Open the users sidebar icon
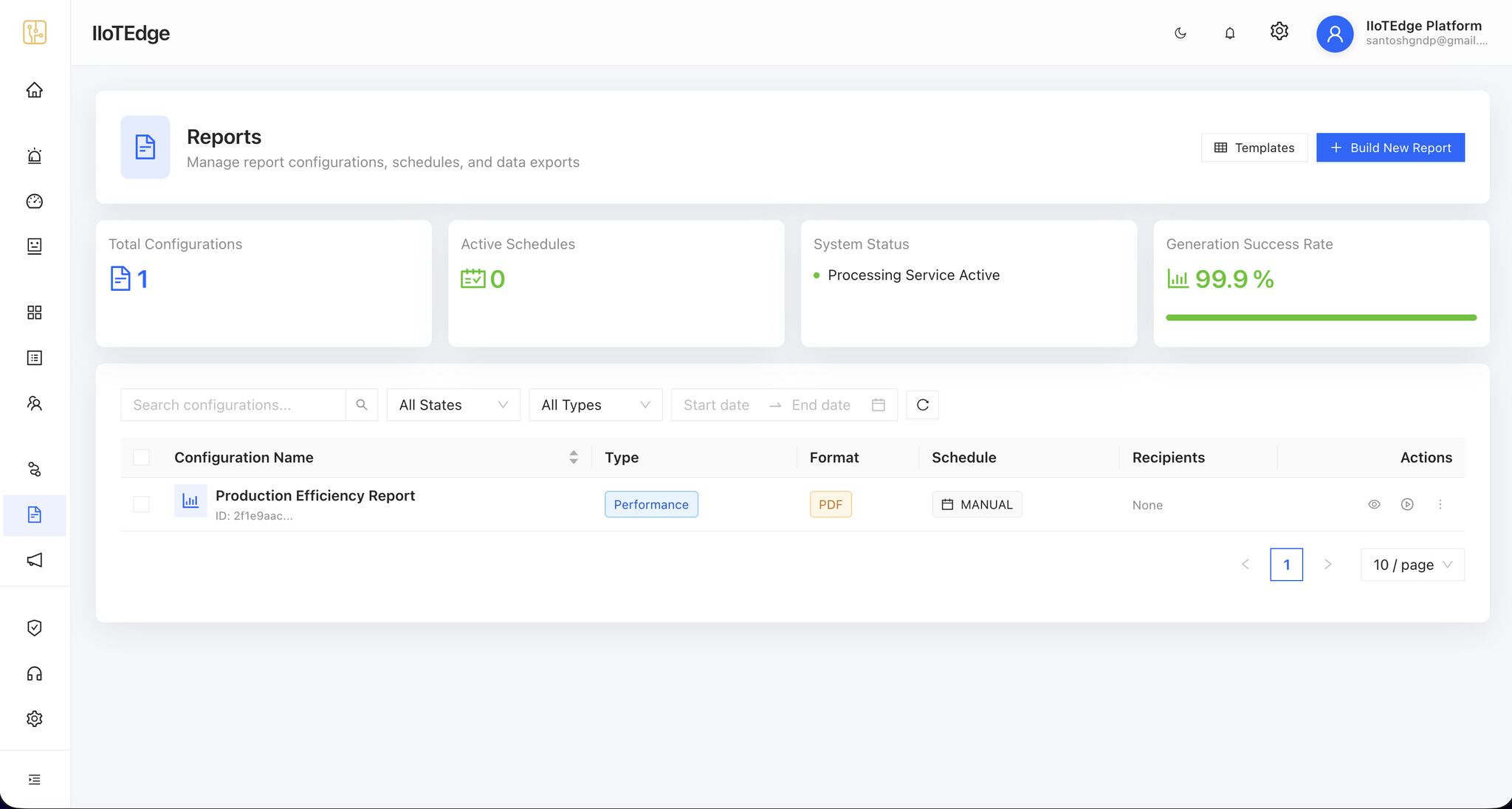This screenshot has height=809, width=1512. 34,403
